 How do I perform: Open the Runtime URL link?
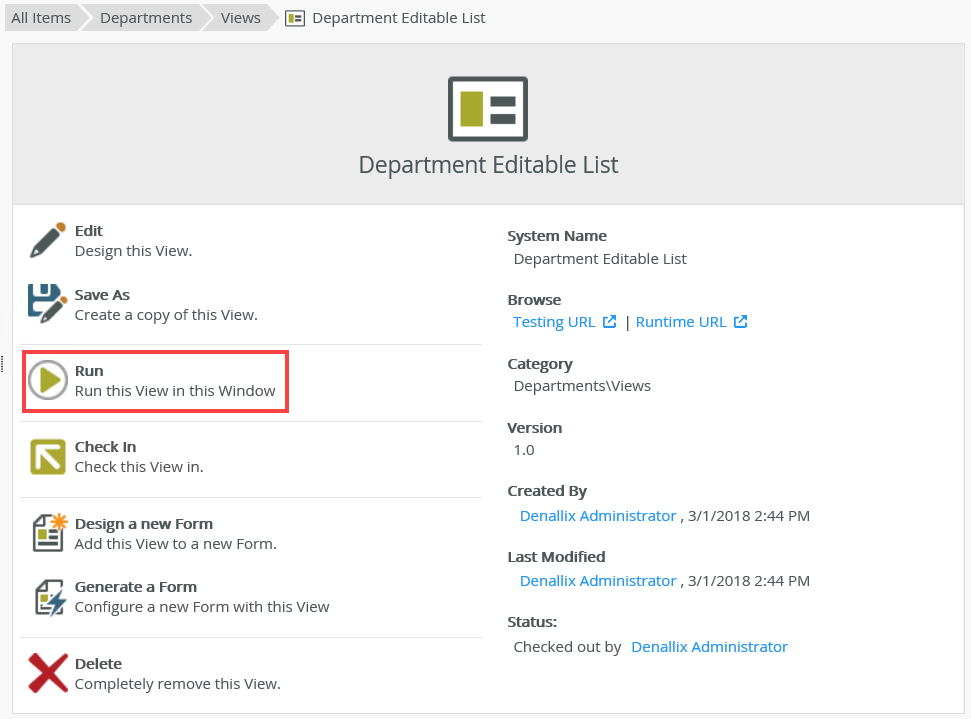pos(681,322)
